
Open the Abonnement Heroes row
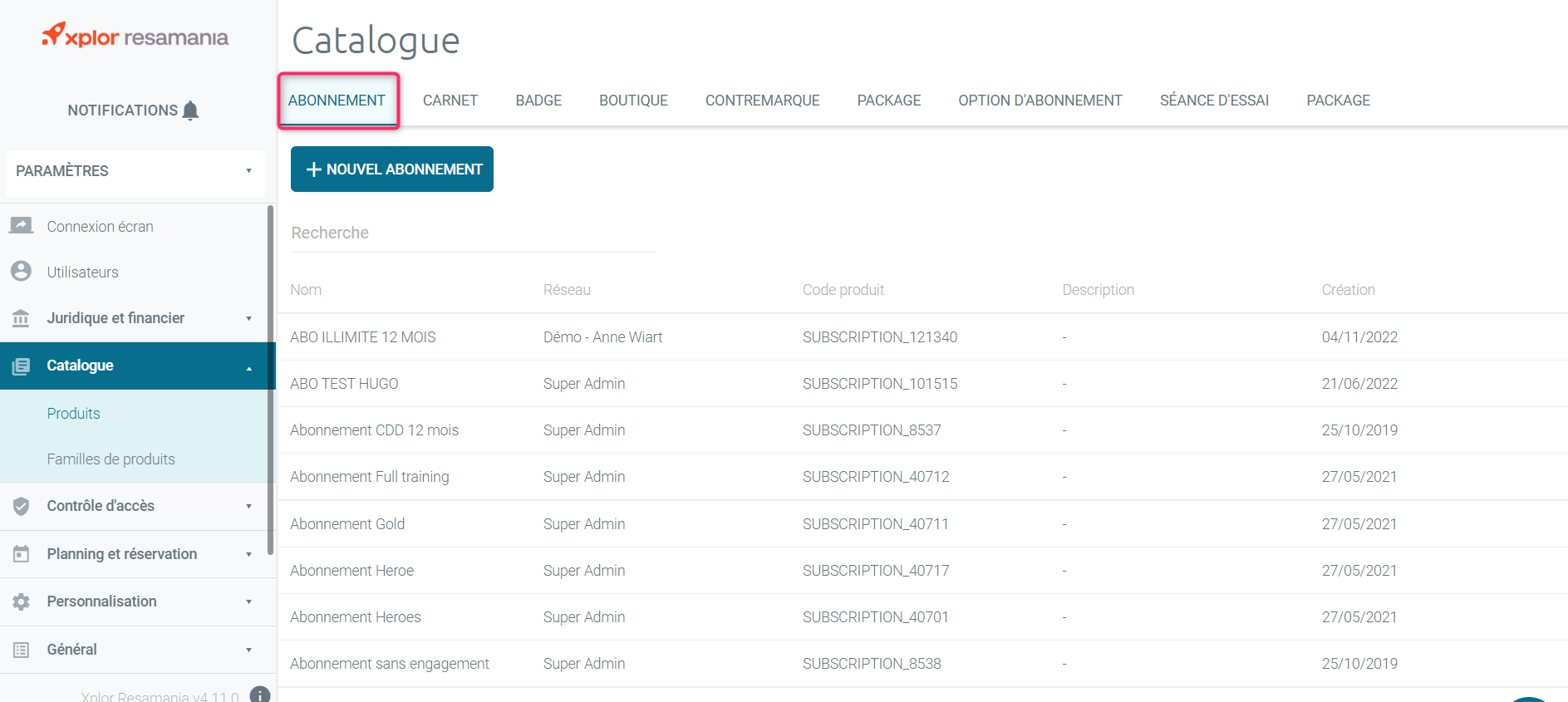pyautogui.click(x=922, y=617)
